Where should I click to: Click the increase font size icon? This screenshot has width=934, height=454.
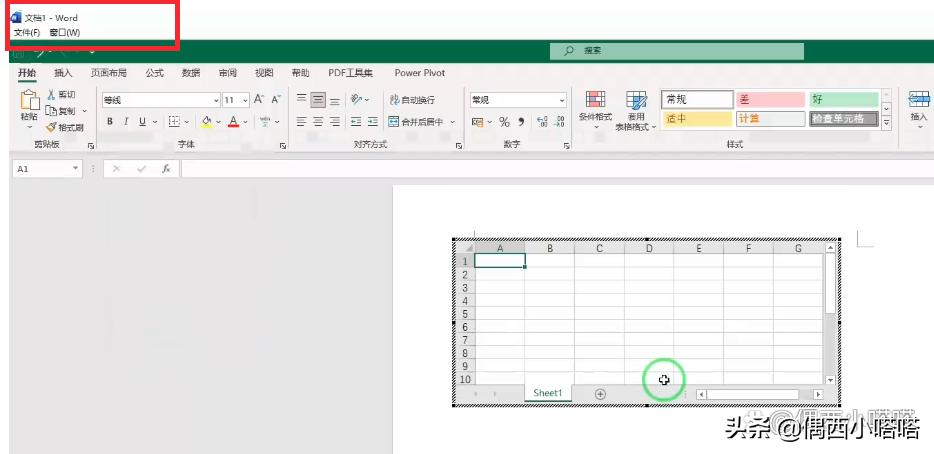259,100
